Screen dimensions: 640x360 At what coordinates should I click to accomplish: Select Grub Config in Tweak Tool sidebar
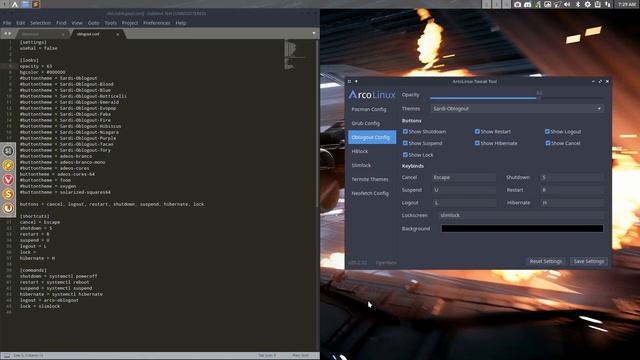[372, 123]
